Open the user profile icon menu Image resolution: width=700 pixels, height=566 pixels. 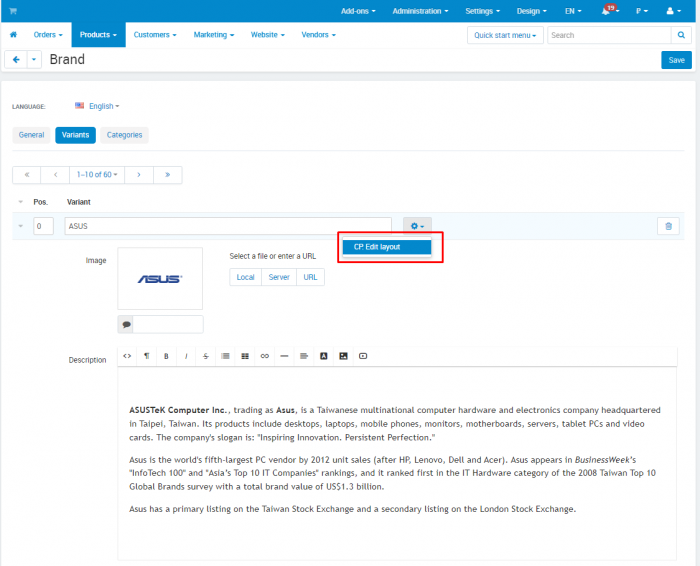pos(673,11)
